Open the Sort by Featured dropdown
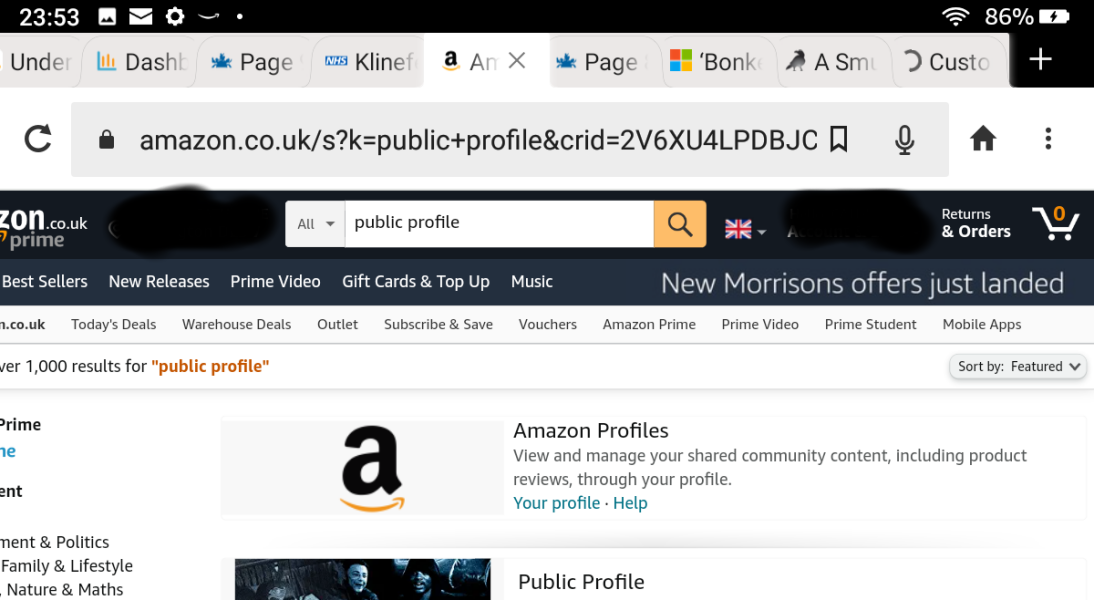Image resolution: width=1094 pixels, height=600 pixels. pos(1018,367)
